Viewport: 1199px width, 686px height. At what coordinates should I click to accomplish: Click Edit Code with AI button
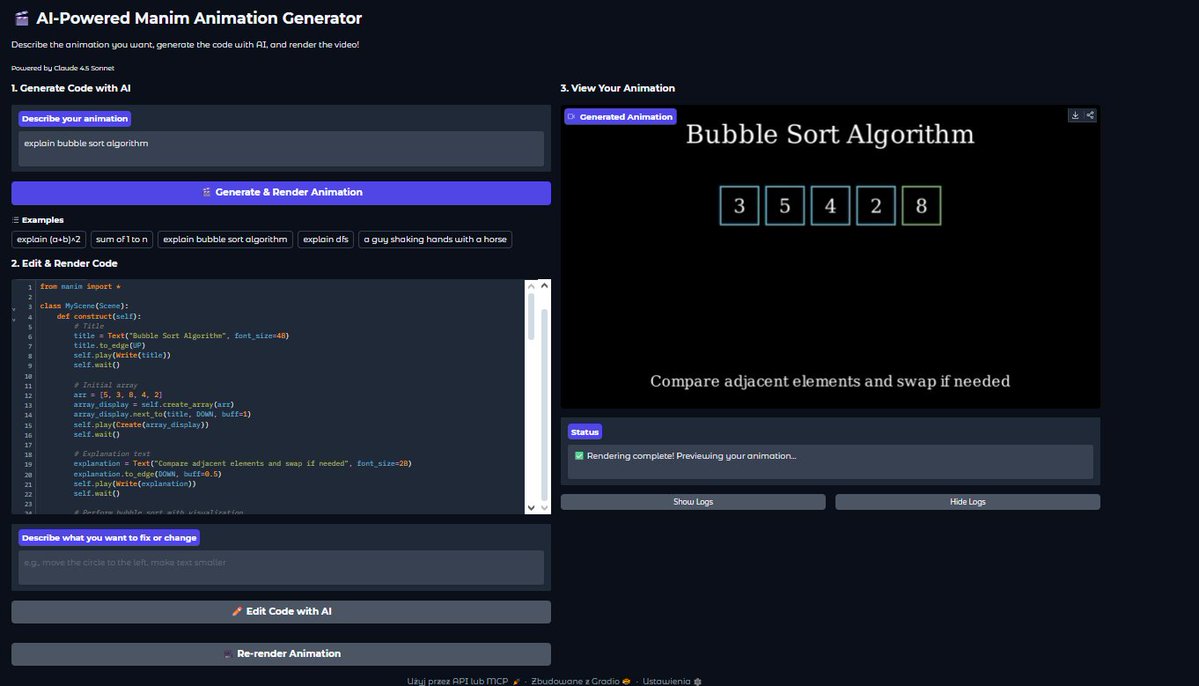pyautogui.click(x=281, y=612)
